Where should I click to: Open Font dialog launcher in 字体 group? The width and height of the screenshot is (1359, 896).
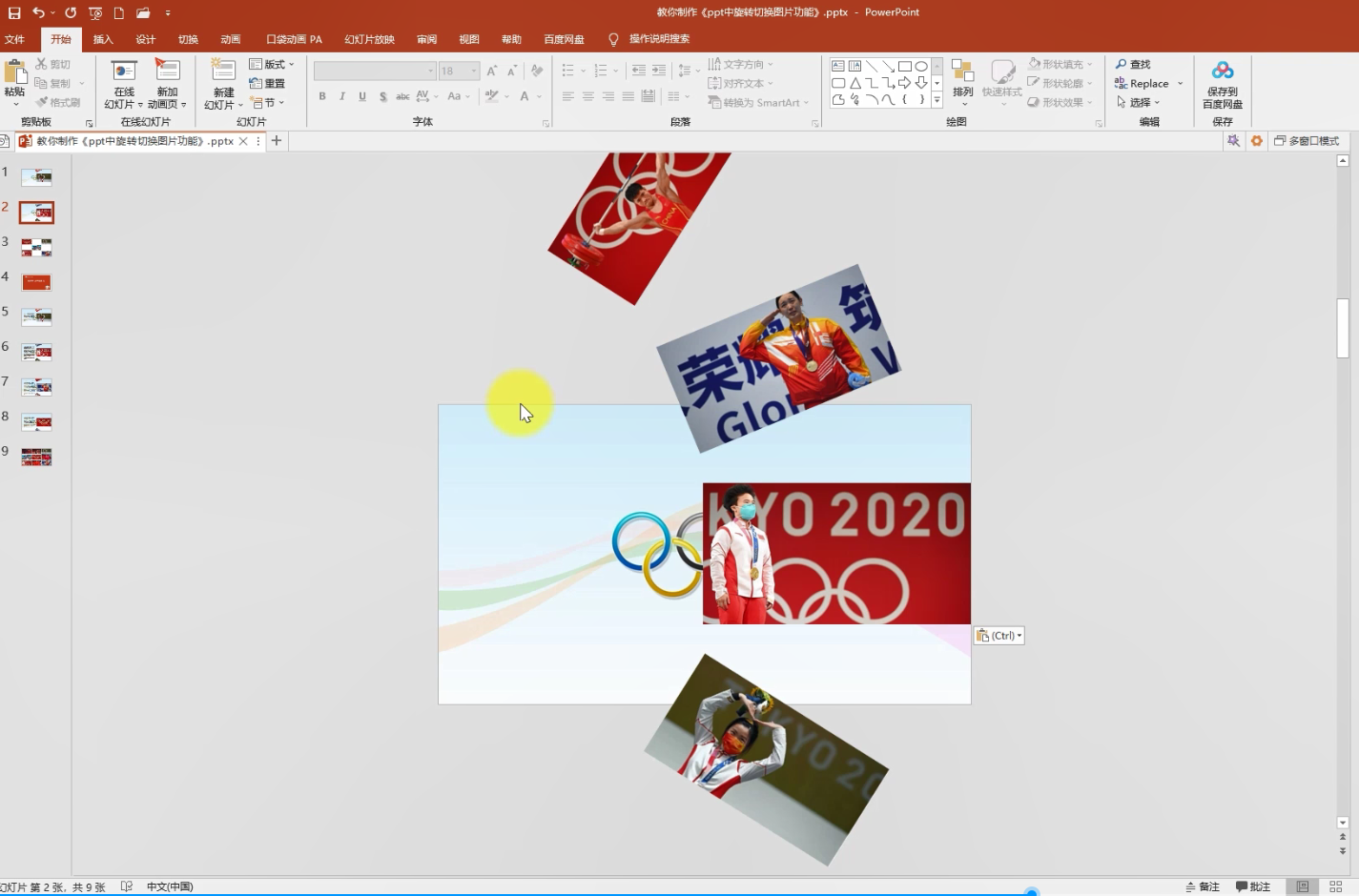(546, 123)
